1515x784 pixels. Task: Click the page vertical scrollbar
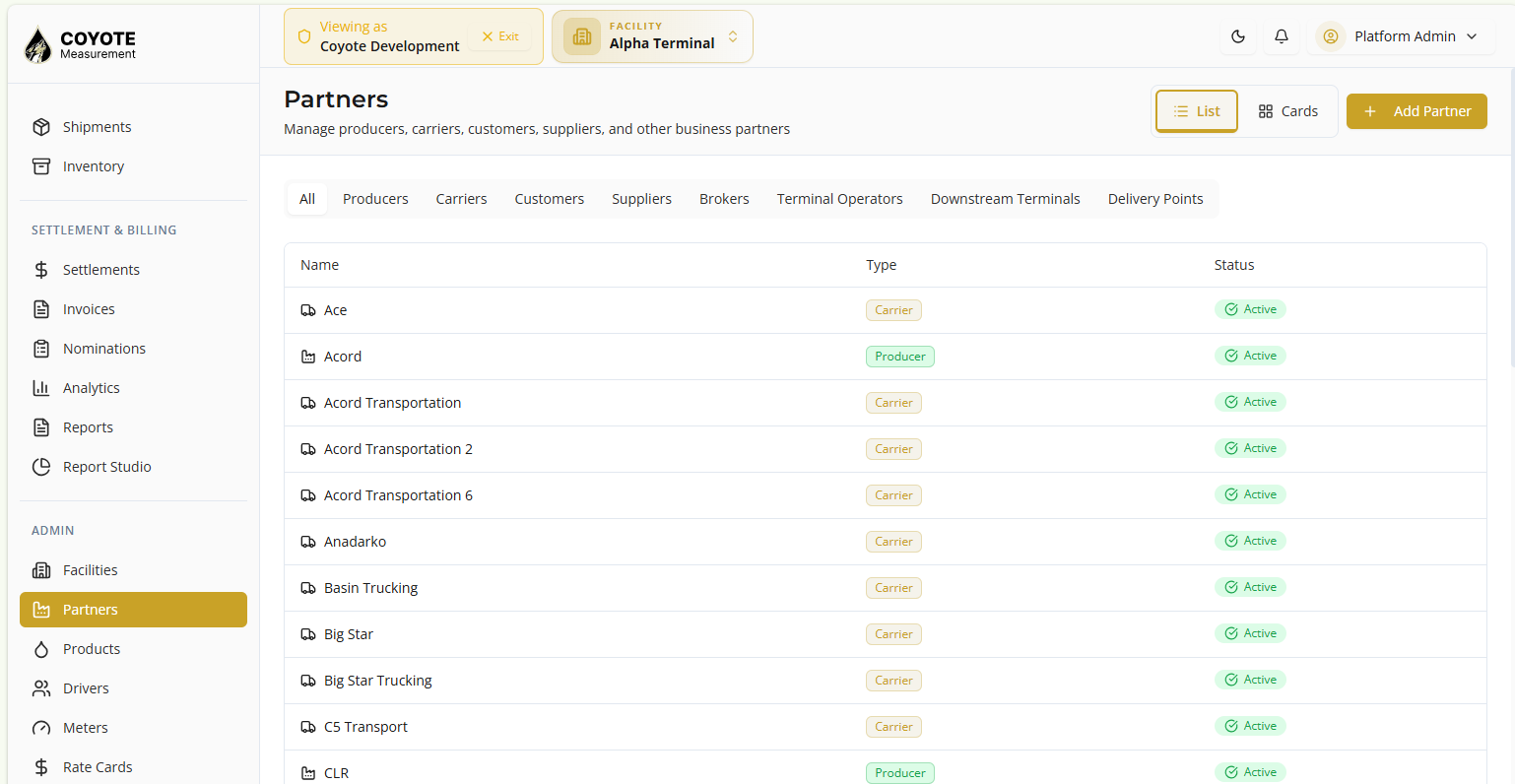pos(1511,219)
